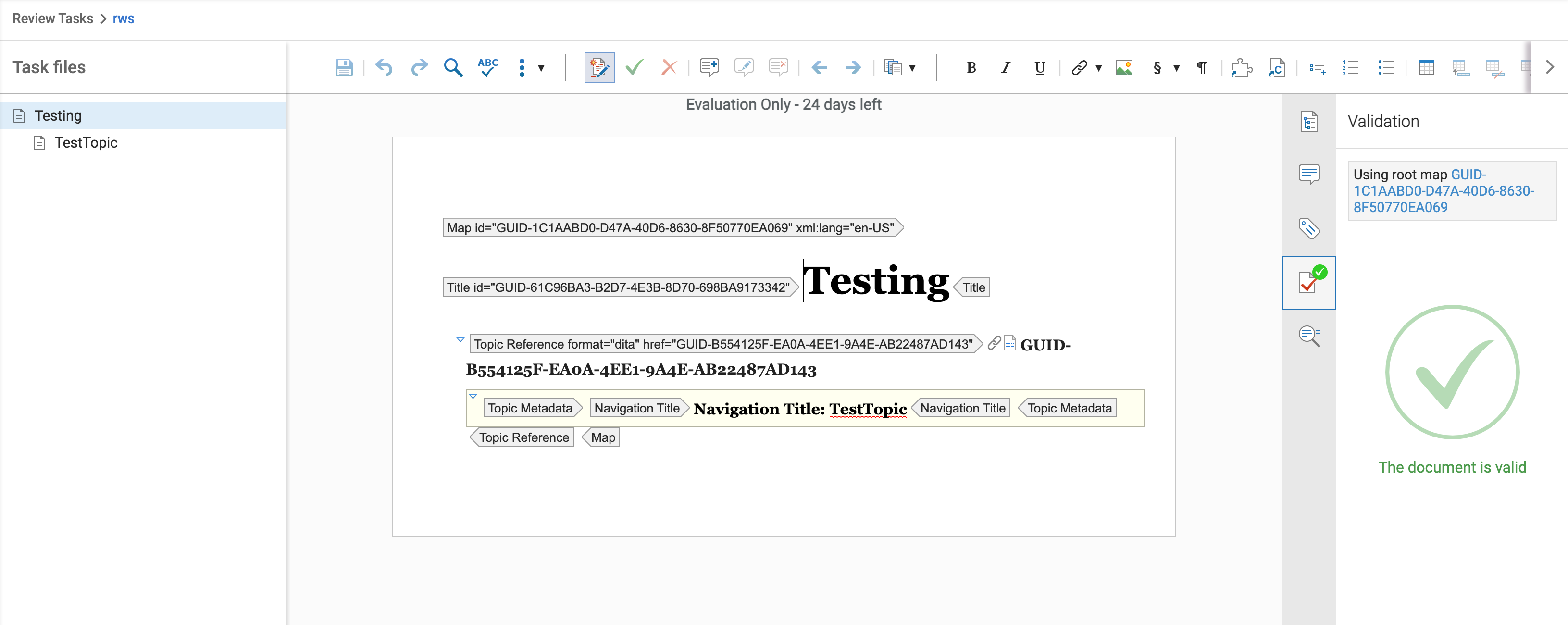This screenshot has width=1568, height=625.
Task: Select the opening Navigation Title tag
Action: click(x=639, y=408)
